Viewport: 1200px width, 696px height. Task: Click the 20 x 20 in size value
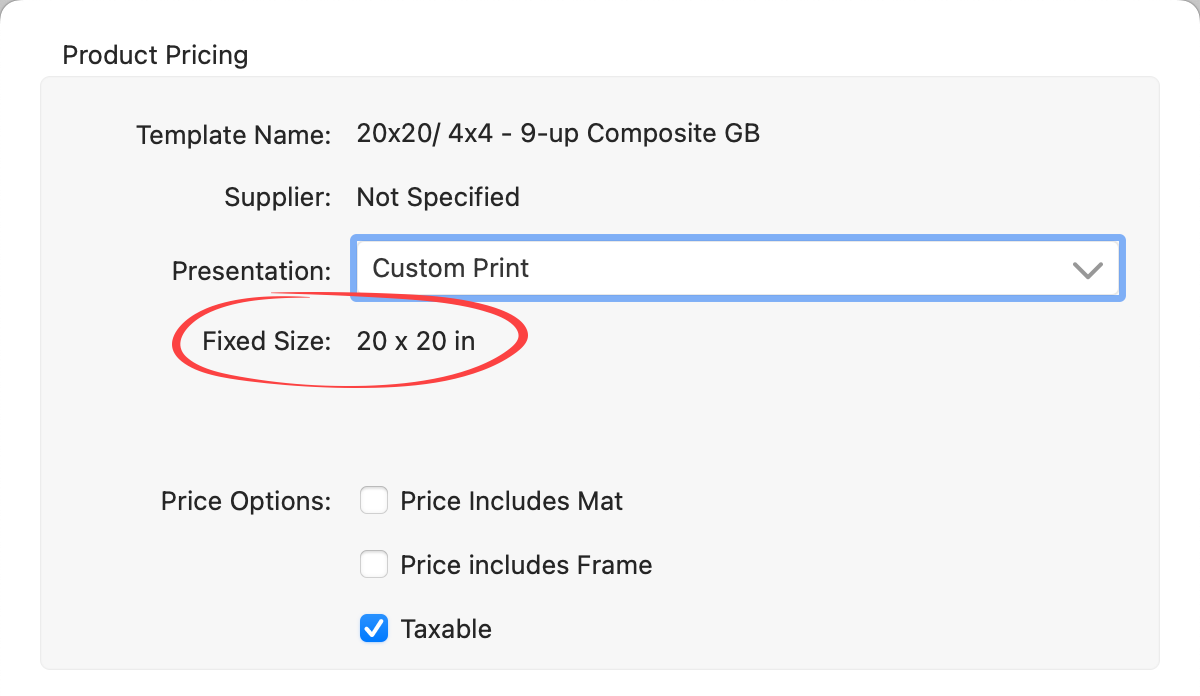pyautogui.click(x=416, y=341)
